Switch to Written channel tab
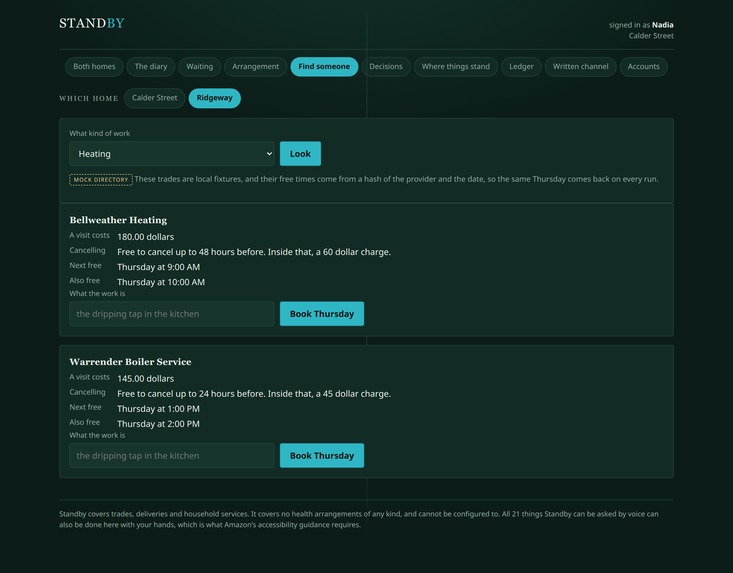The height and width of the screenshot is (573, 733). (x=581, y=66)
